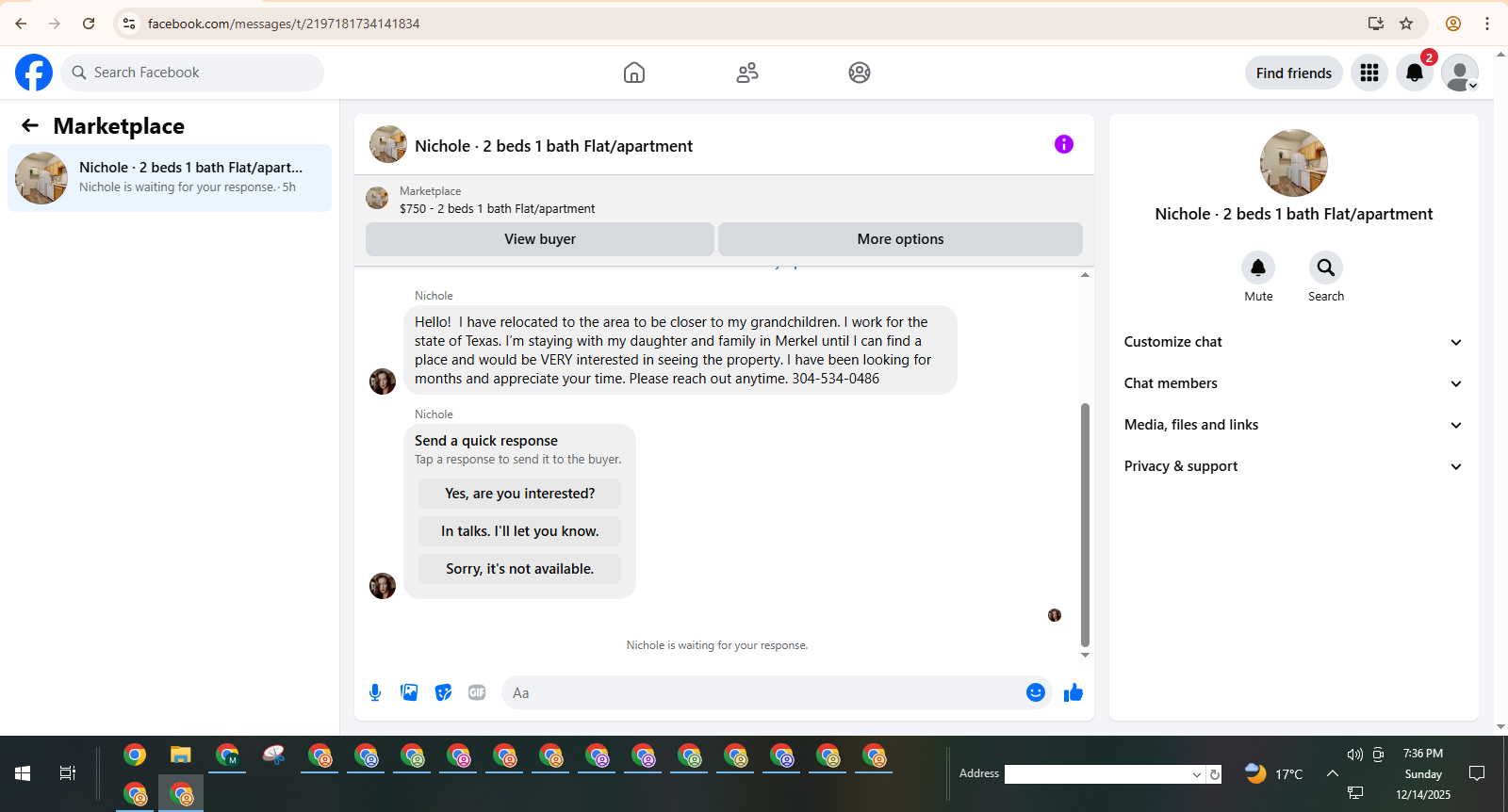This screenshot has width=1508, height=812.
Task: Expand the Chat members section
Action: coord(1293,383)
